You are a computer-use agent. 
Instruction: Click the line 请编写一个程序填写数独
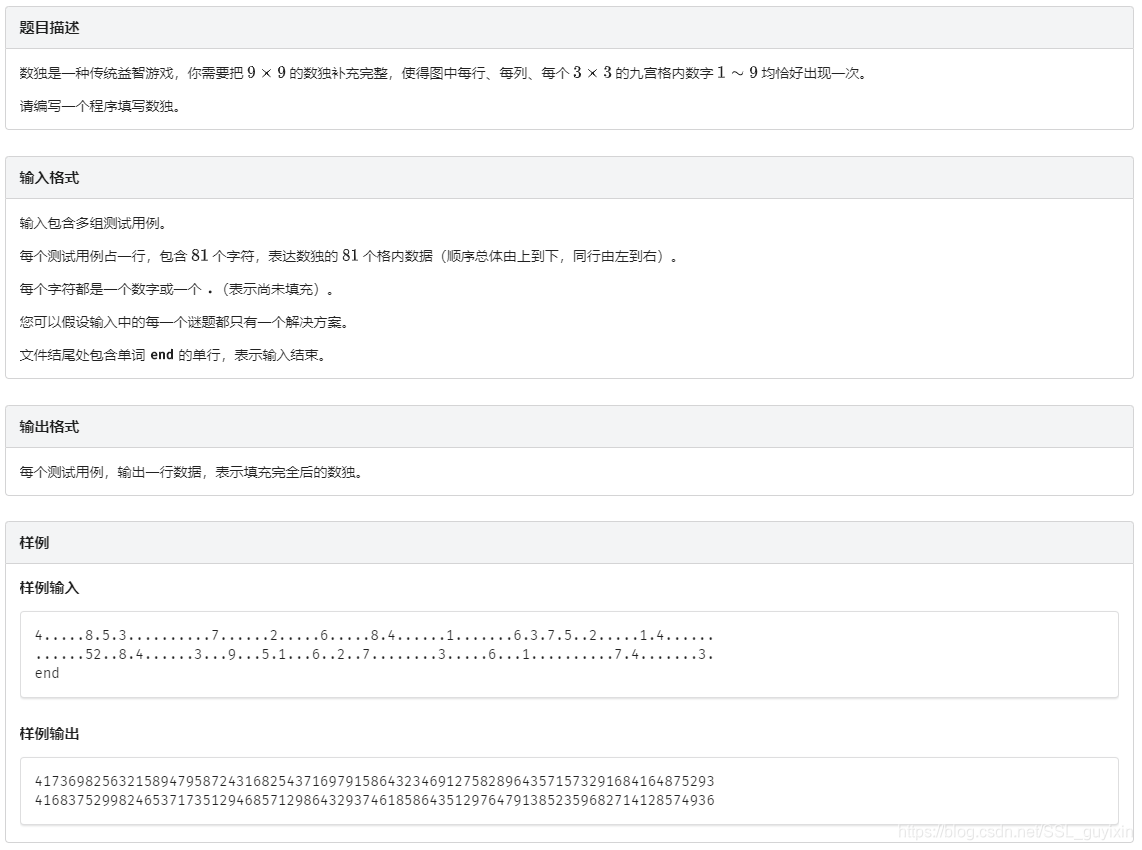(x=100, y=106)
